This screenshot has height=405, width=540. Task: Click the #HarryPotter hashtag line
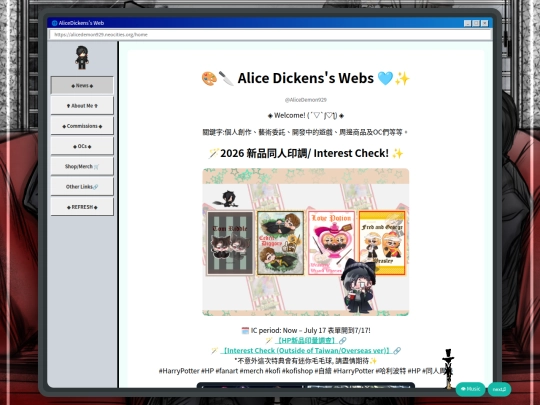click(305, 371)
